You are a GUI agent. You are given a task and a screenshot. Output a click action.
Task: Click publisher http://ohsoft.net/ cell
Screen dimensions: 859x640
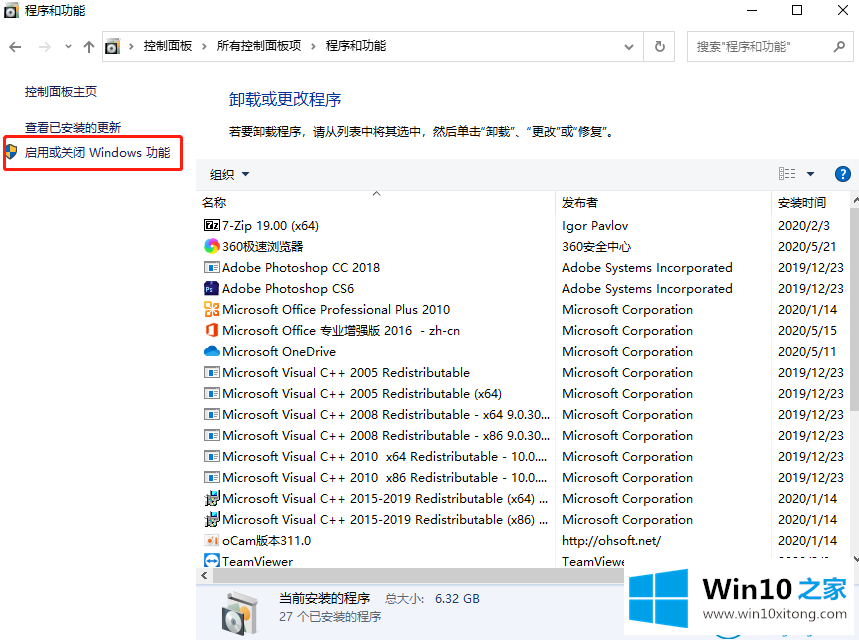coord(611,541)
